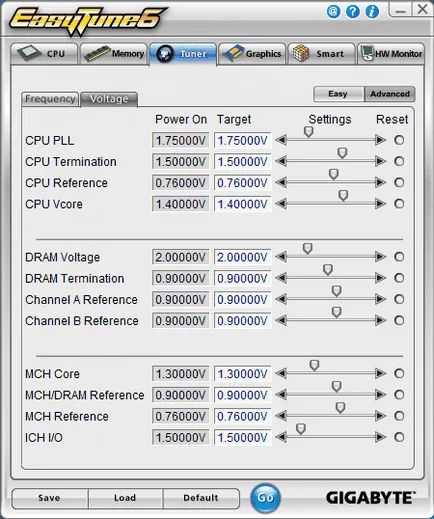Select the CPU PLL reset radio button
The image size is (434, 519).
(x=399, y=140)
